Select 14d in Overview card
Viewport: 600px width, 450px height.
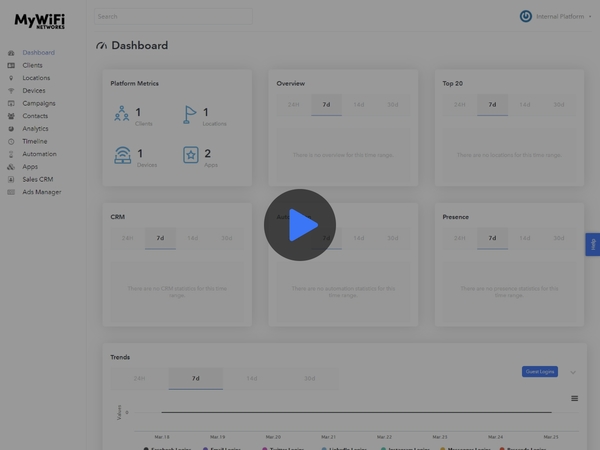tap(359, 104)
